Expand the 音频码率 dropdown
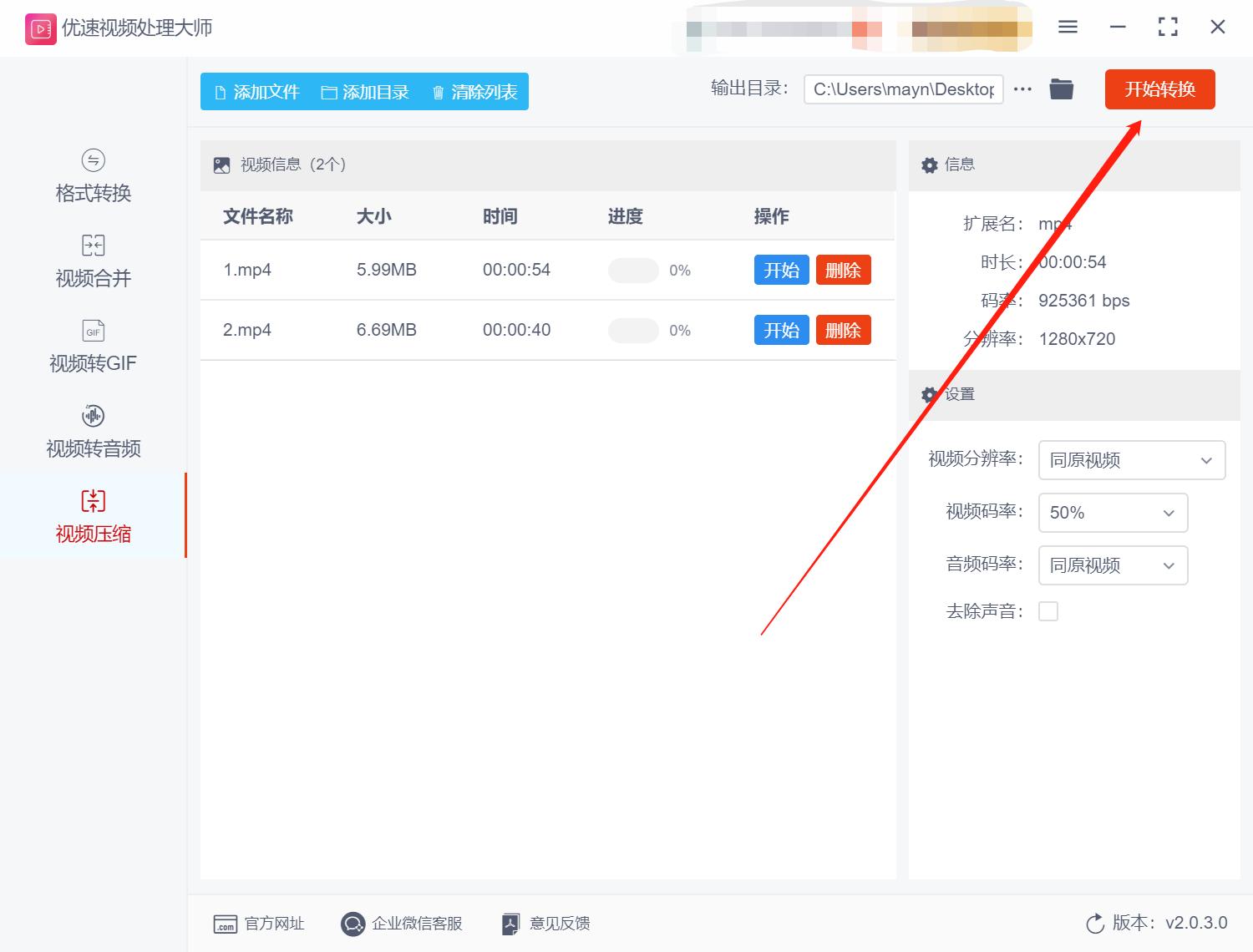The height and width of the screenshot is (952, 1253). pos(1113,565)
